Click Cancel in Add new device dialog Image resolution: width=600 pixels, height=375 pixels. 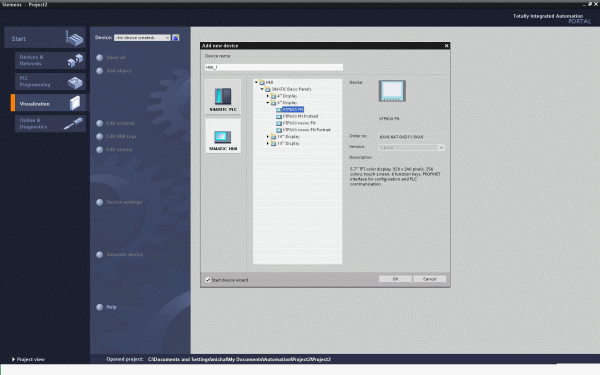[x=429, y=279]
